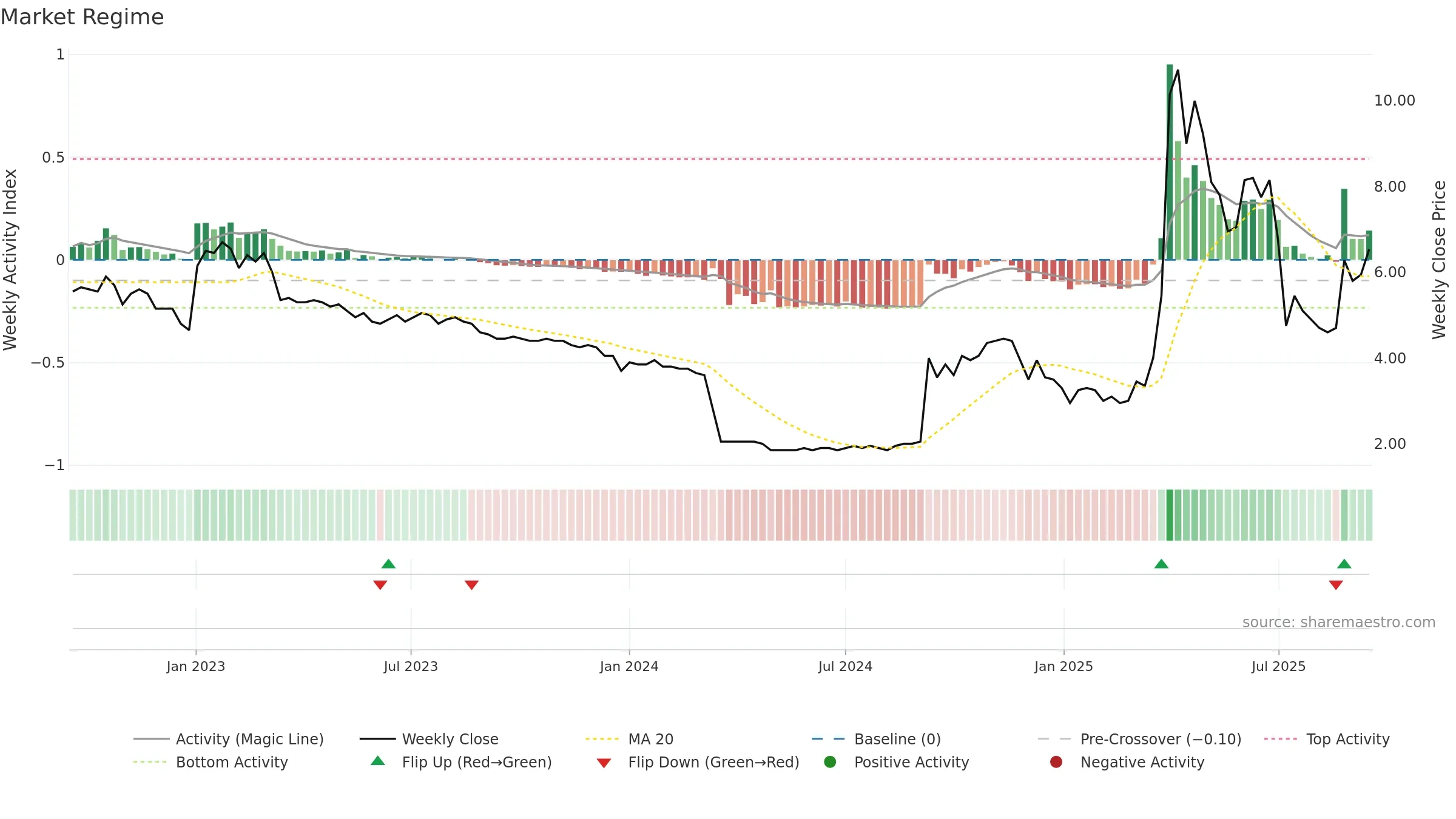The height and width of the screenshot is (819, 1456).
Task: Click the Jan 2025 axis label
Action: pos(1063,666)
